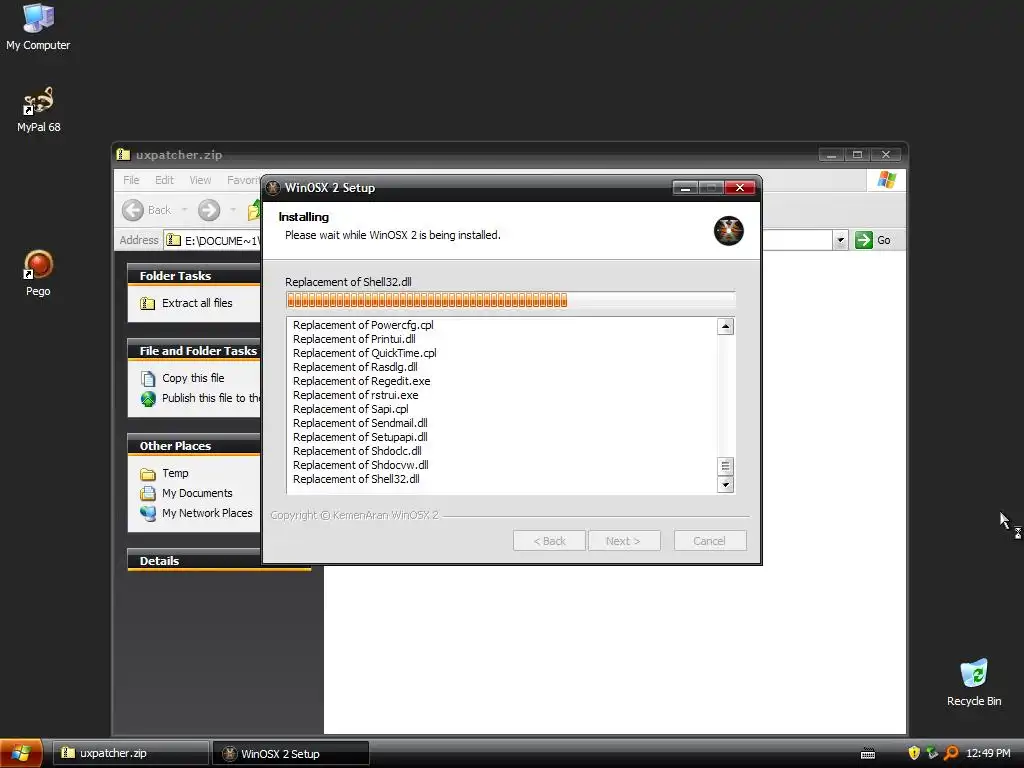The image size is (1024, 768).
Task: Click the security shield tray icon
Action: [x=914, y=753]
